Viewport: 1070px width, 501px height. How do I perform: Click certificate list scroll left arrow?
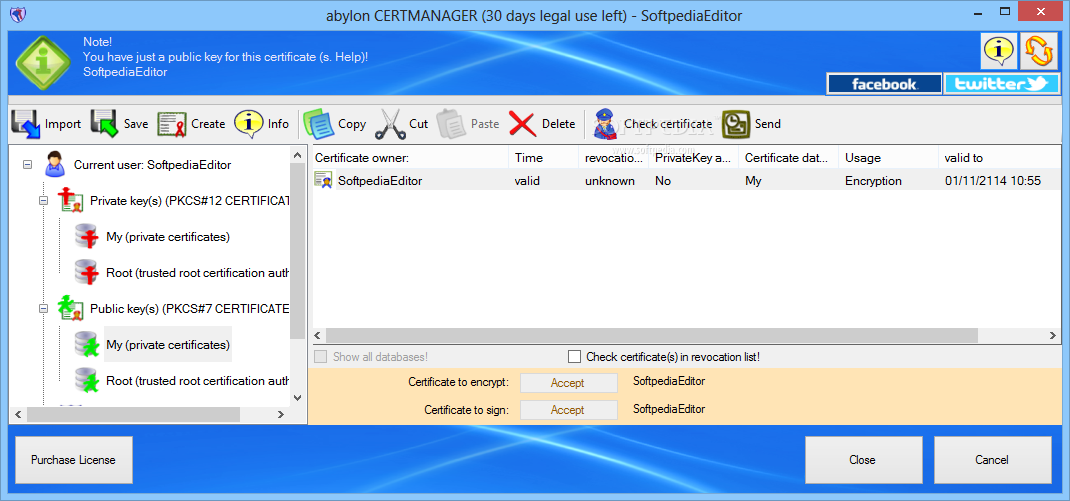[x=319, y=335]
